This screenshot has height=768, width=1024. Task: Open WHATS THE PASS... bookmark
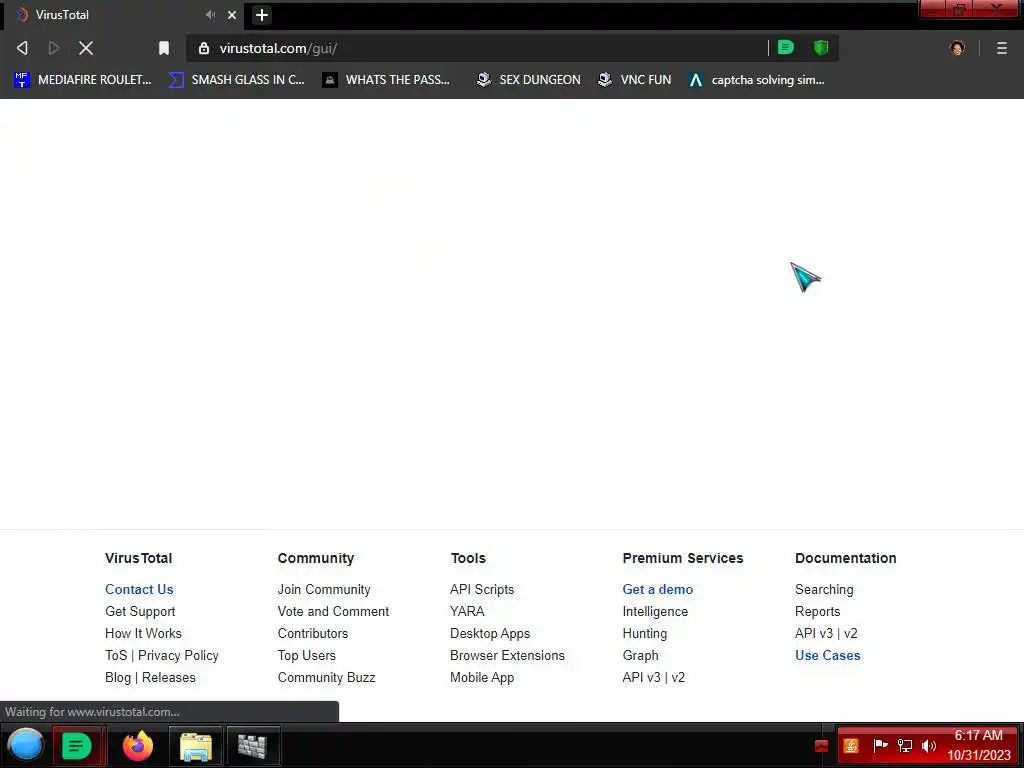[387, 80]
